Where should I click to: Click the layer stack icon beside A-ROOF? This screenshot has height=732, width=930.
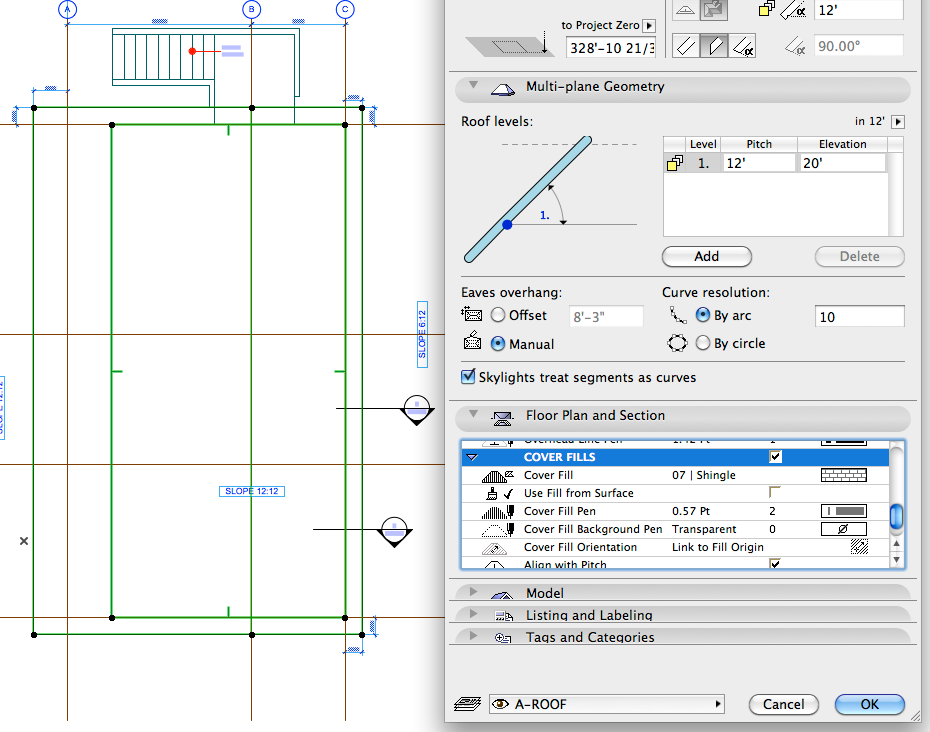click(467, 704)
